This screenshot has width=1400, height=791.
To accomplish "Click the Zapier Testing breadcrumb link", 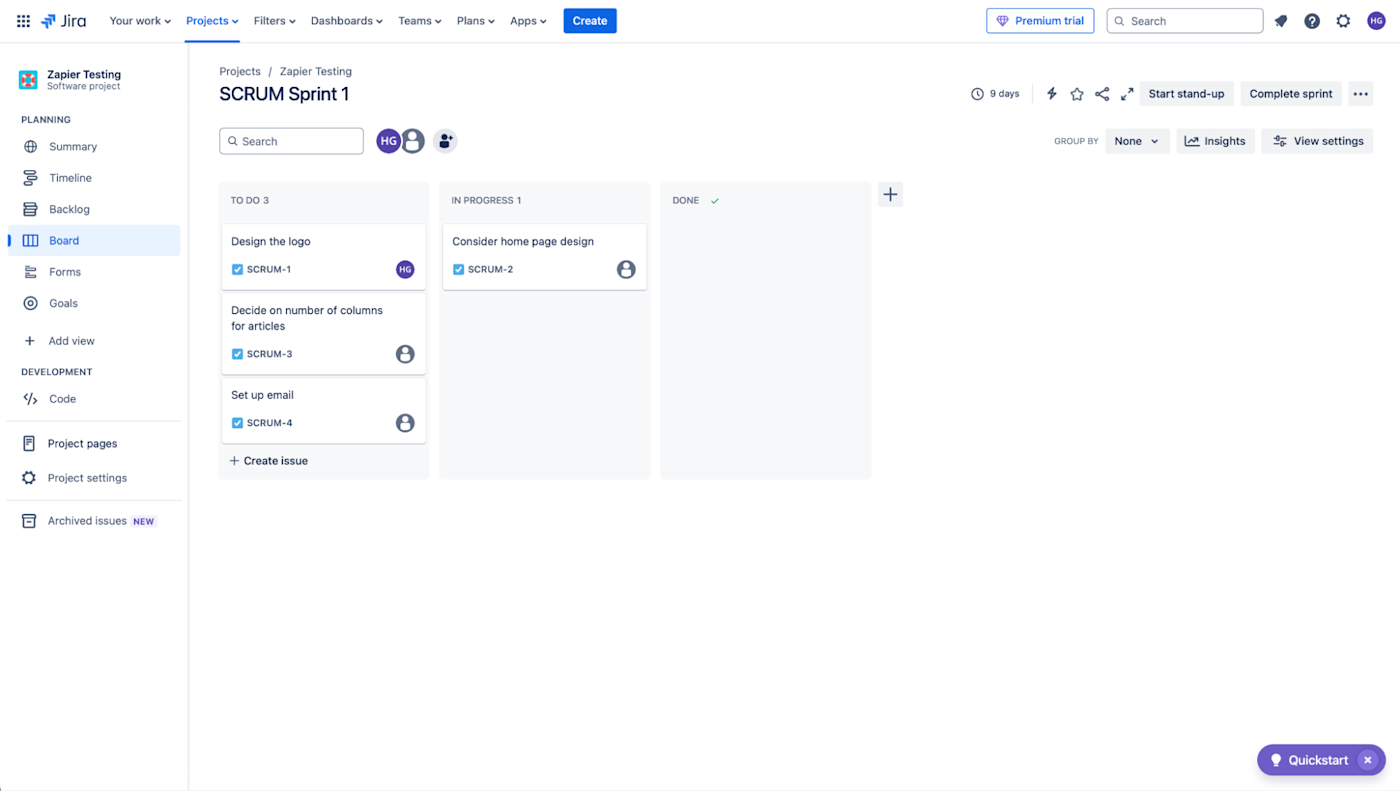I will [x=316, y=72].
